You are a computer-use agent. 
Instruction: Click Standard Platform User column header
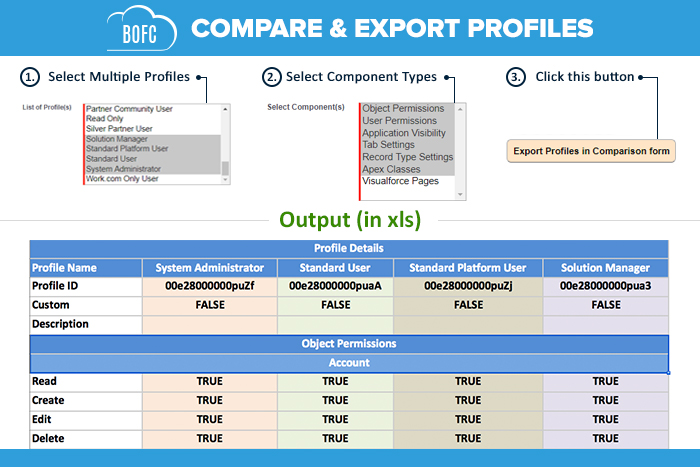[x=468, y=268]
